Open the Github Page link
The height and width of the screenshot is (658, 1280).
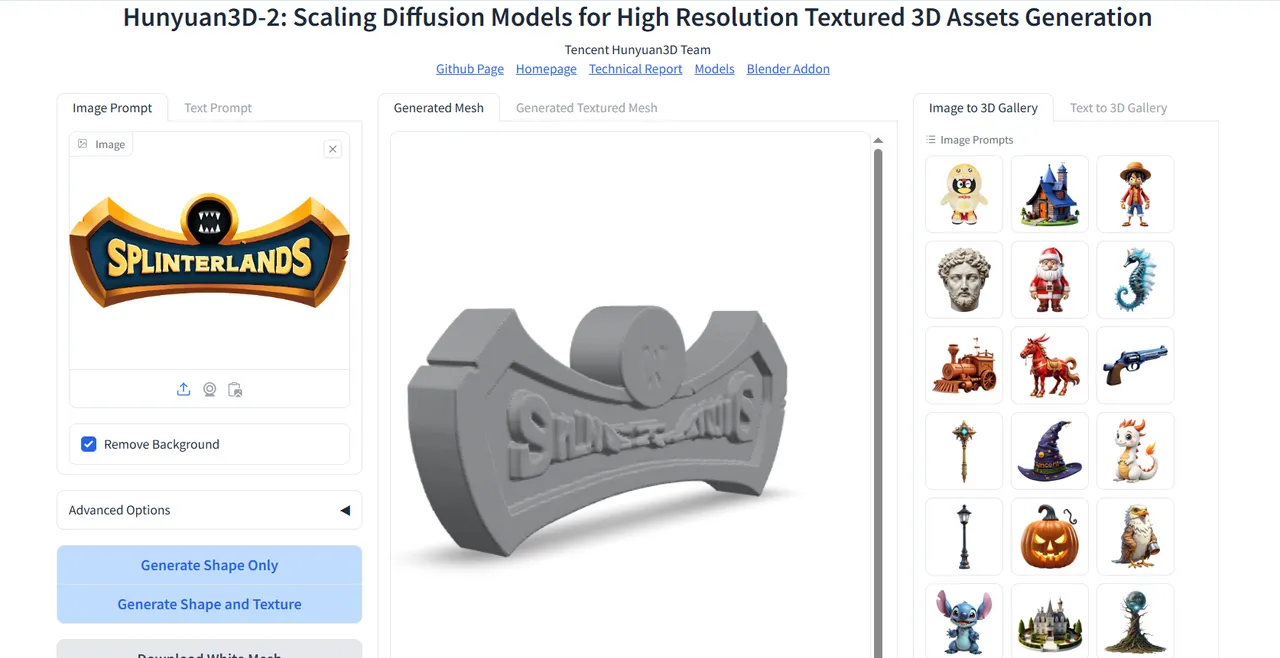point(470,69)
